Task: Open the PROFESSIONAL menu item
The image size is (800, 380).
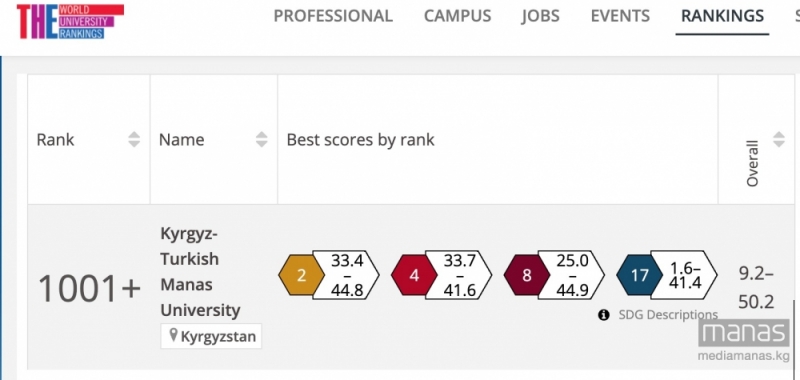Action: tap(333, 16)
